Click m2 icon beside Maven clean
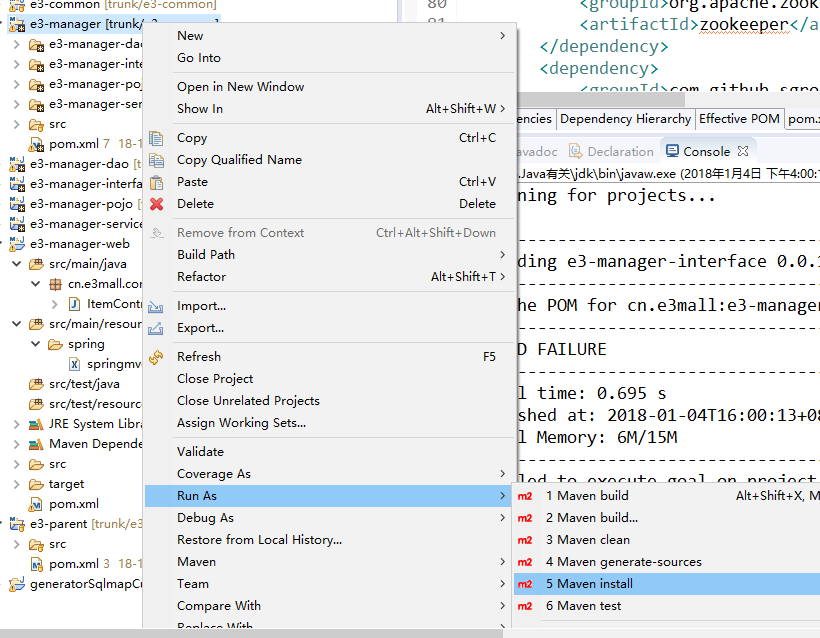 point(525,540)
